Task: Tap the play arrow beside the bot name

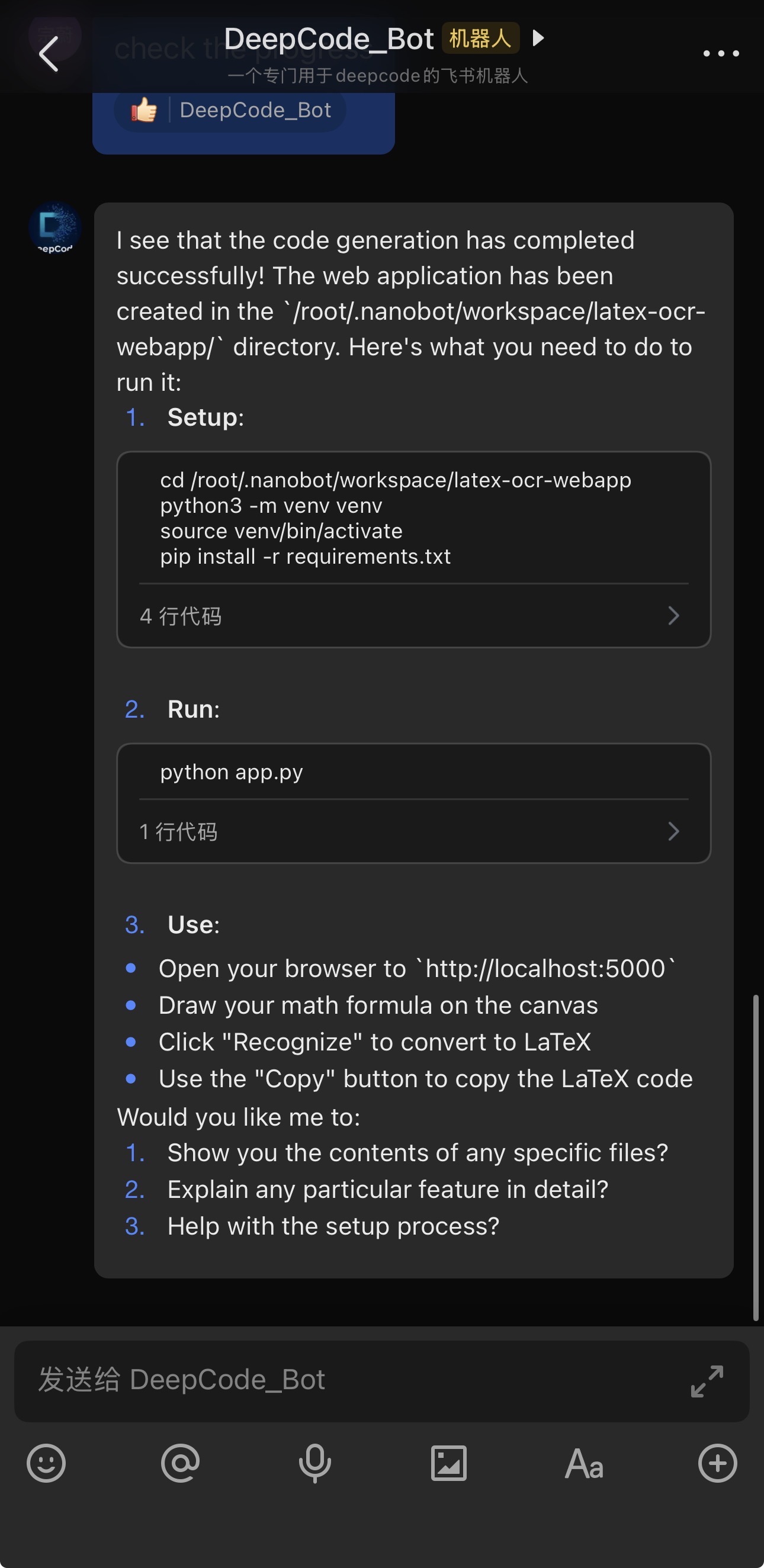Action: click(538, 38)
